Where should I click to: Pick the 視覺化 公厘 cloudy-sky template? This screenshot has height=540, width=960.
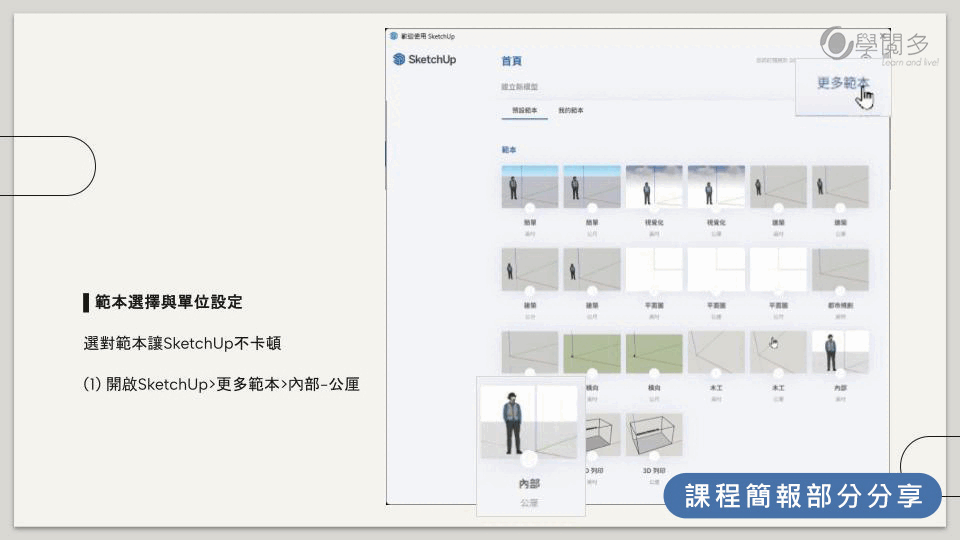tap(716, 187)
